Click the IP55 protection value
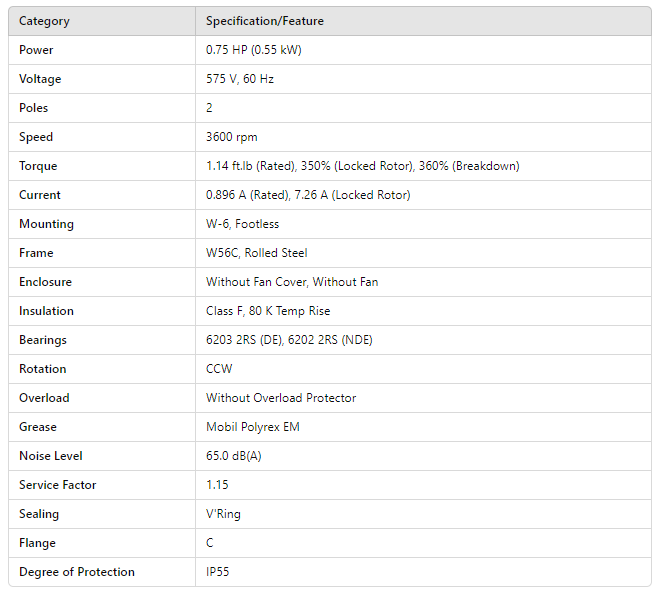 pos(219,572)
